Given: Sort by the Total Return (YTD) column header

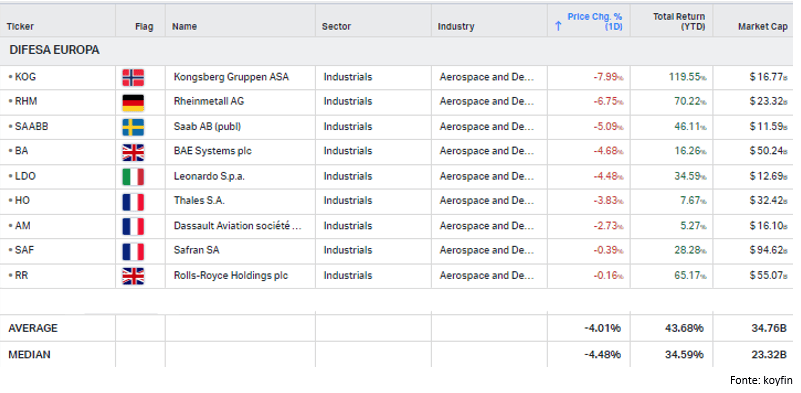Looking at the screenshot, I should pyautogui.click(x=678, y=21).
